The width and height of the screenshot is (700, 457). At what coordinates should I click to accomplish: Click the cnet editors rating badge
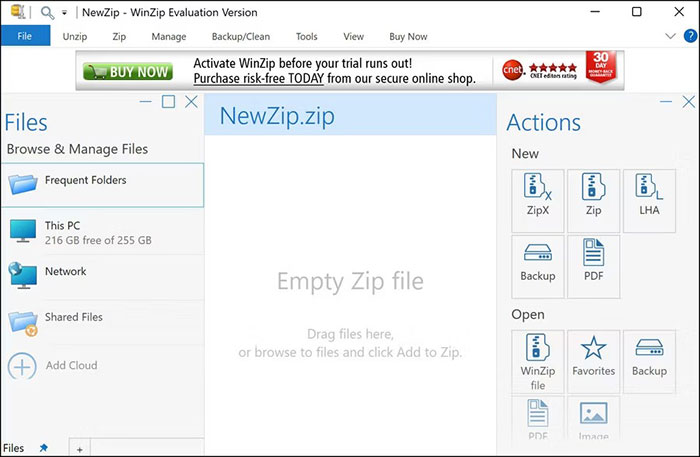point(539,70)
